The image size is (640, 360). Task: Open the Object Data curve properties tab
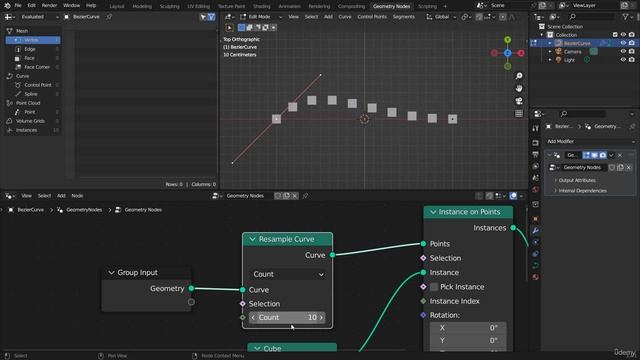coord(535,265)
